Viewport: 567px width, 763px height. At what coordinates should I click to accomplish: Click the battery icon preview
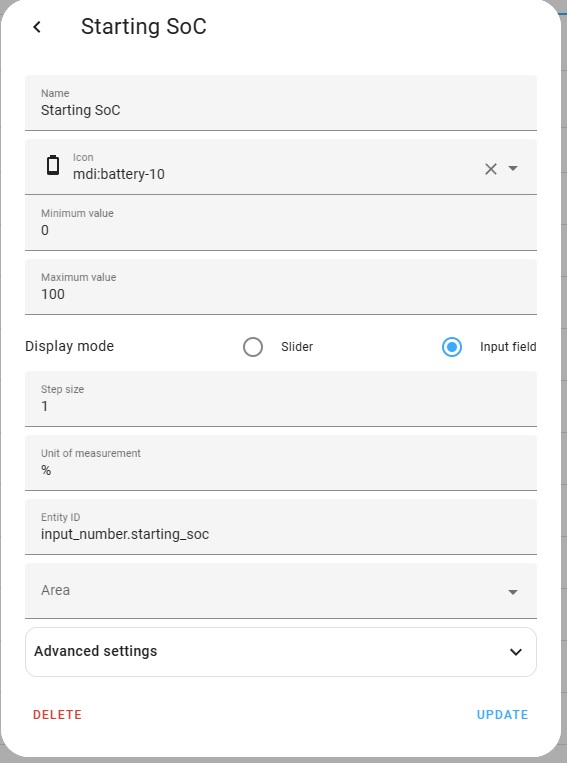coord(53,165)
